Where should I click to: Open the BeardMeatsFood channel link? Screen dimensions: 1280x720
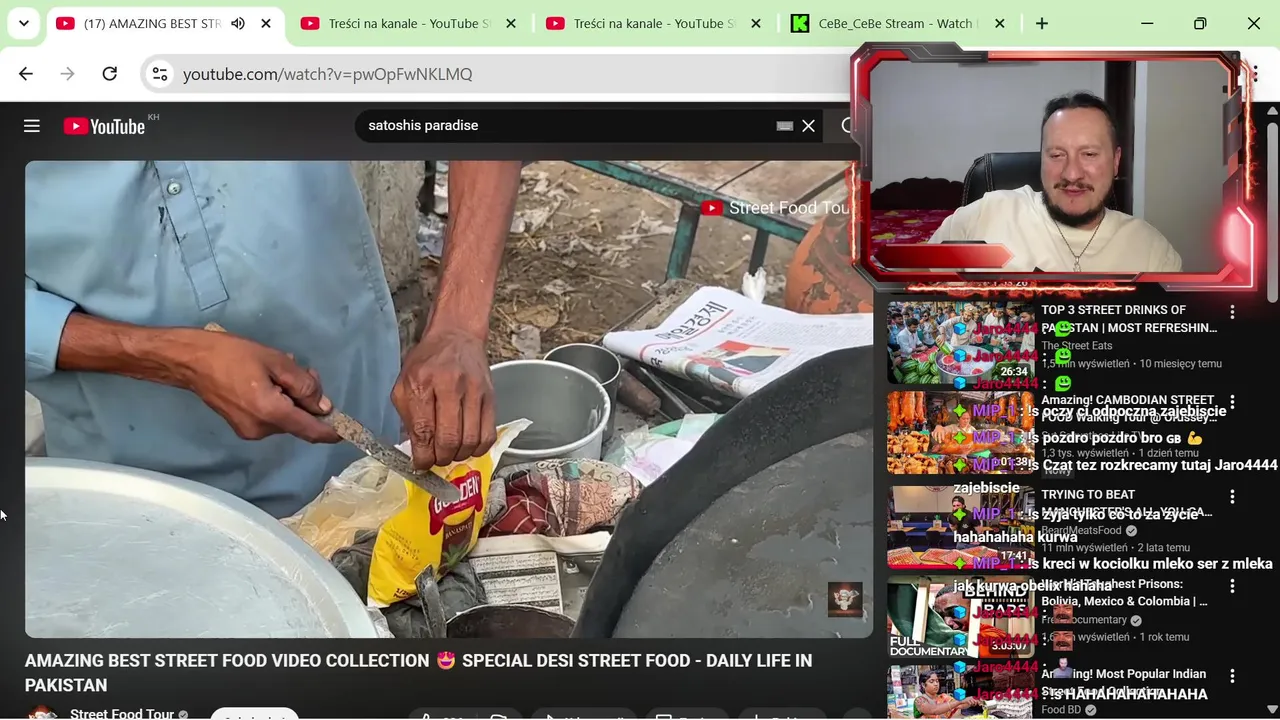click(x=1082, y=530)
